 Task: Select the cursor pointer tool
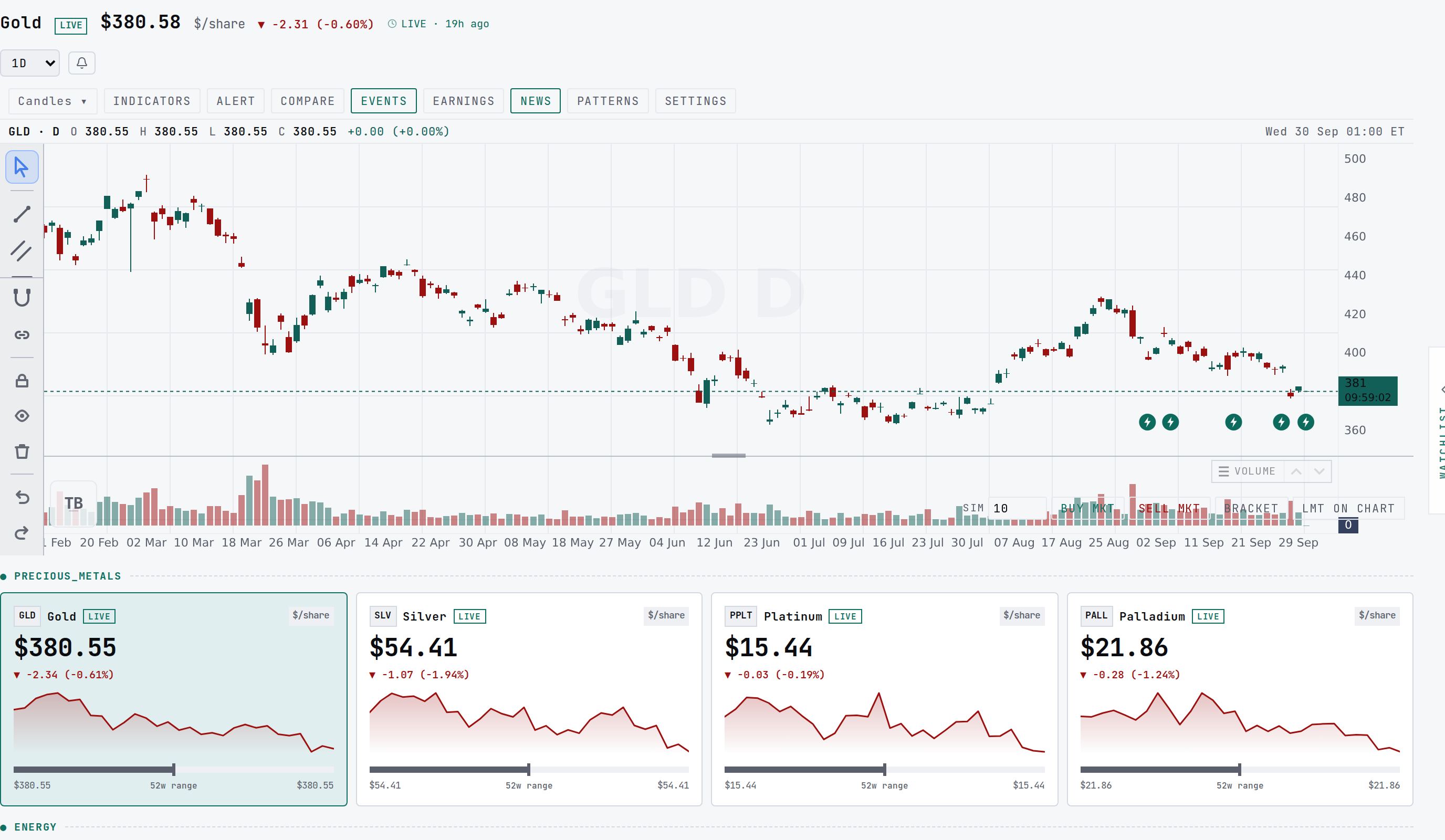22,167
